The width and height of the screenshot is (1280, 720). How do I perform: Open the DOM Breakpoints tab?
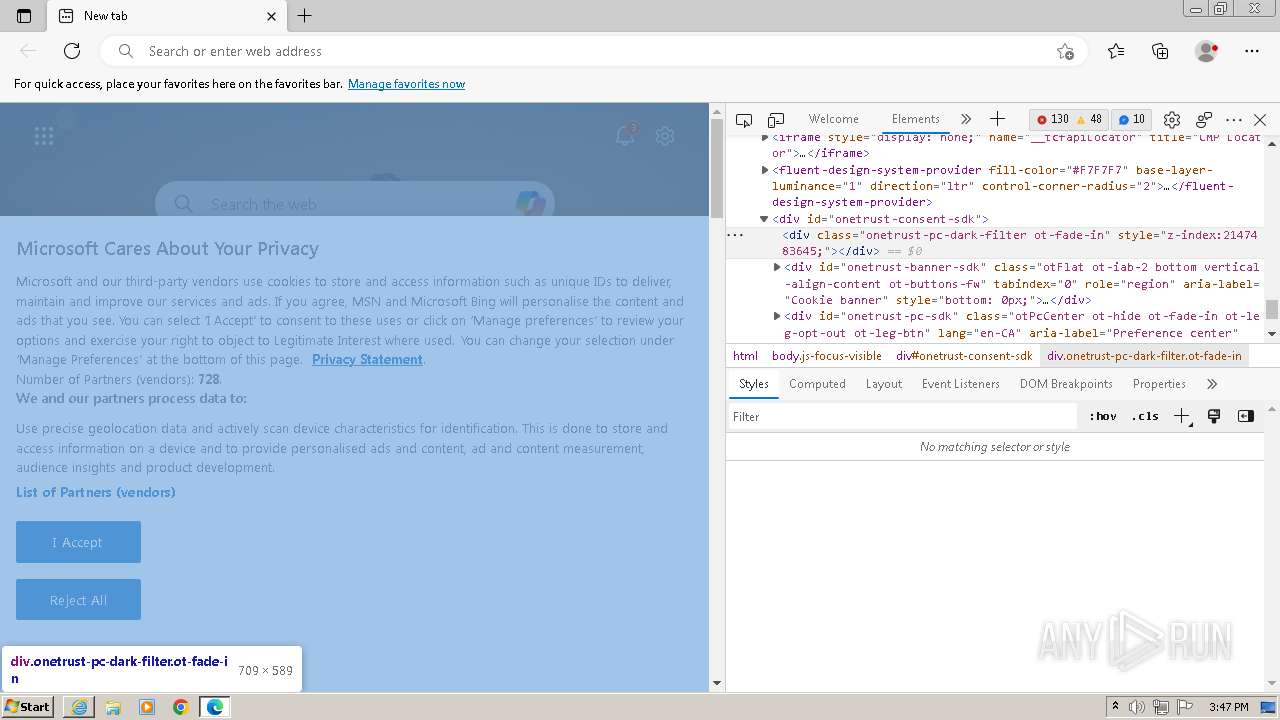pyautogui.click(x=1066, y=384)
